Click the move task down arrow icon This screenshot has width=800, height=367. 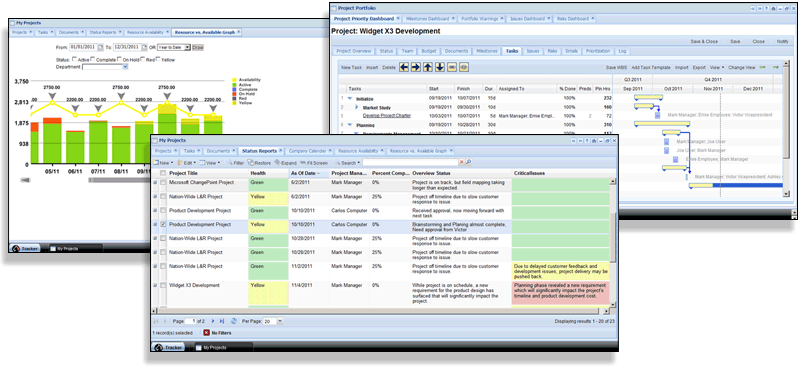439,67
